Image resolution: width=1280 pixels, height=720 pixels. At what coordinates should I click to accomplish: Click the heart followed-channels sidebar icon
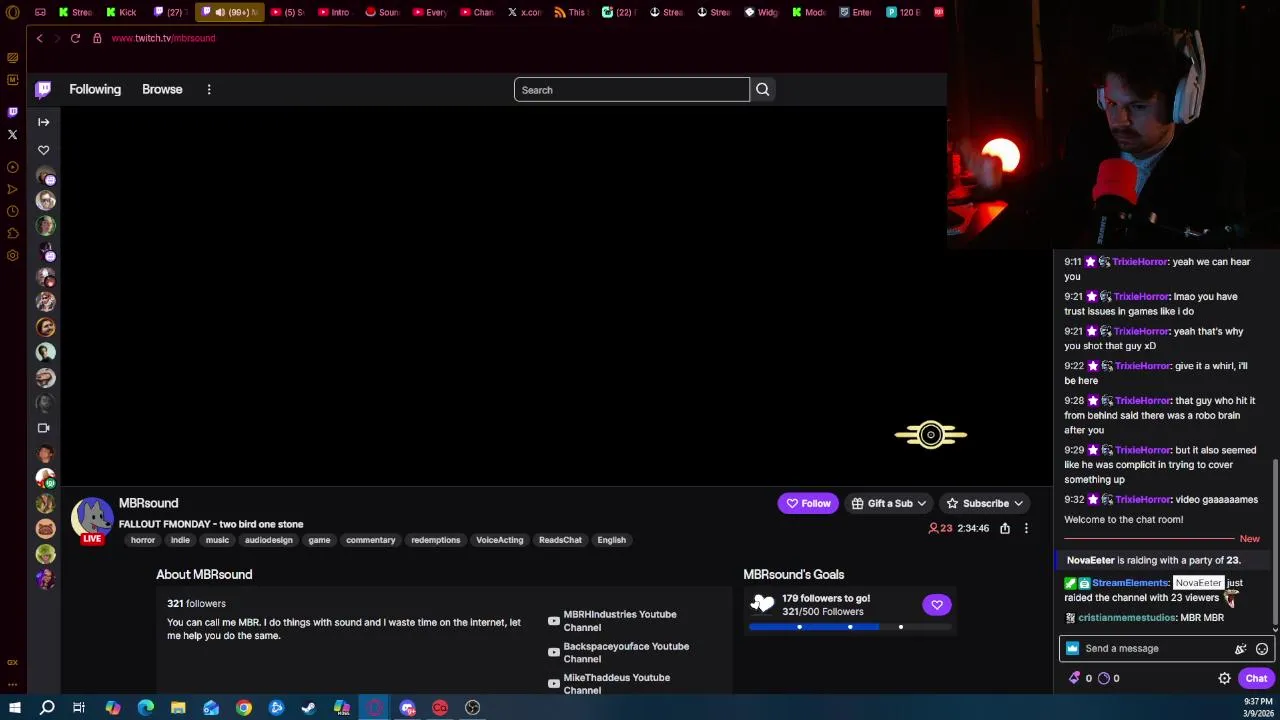44,150
